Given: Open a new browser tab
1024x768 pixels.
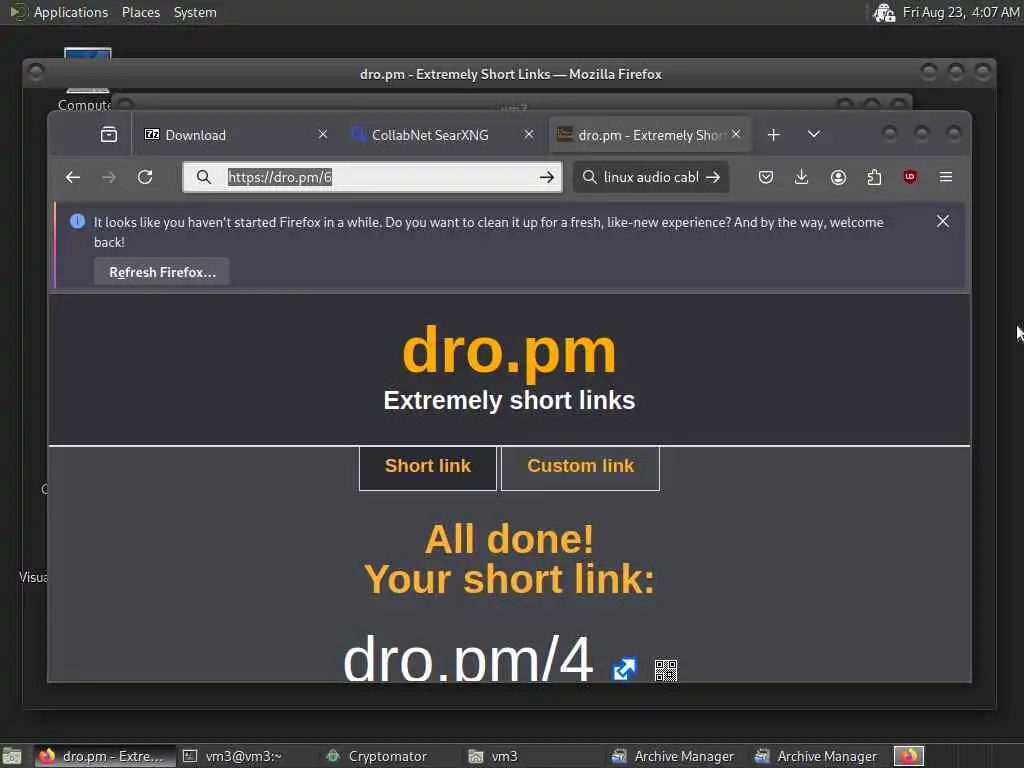Looking at the screenshot, I should point(774,135).
